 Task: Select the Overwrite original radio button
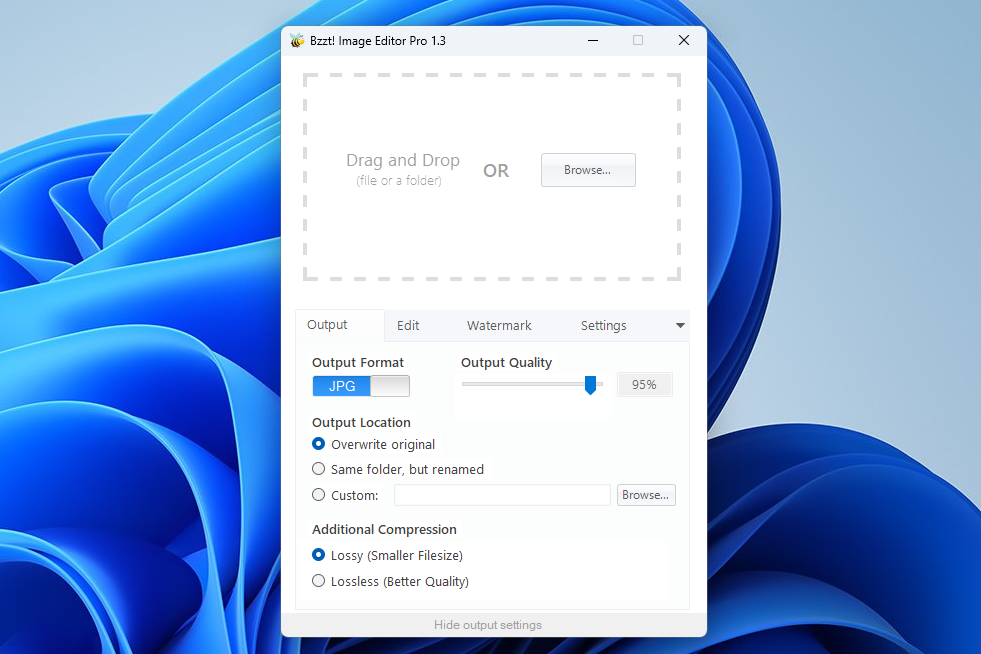pos(318,444)
